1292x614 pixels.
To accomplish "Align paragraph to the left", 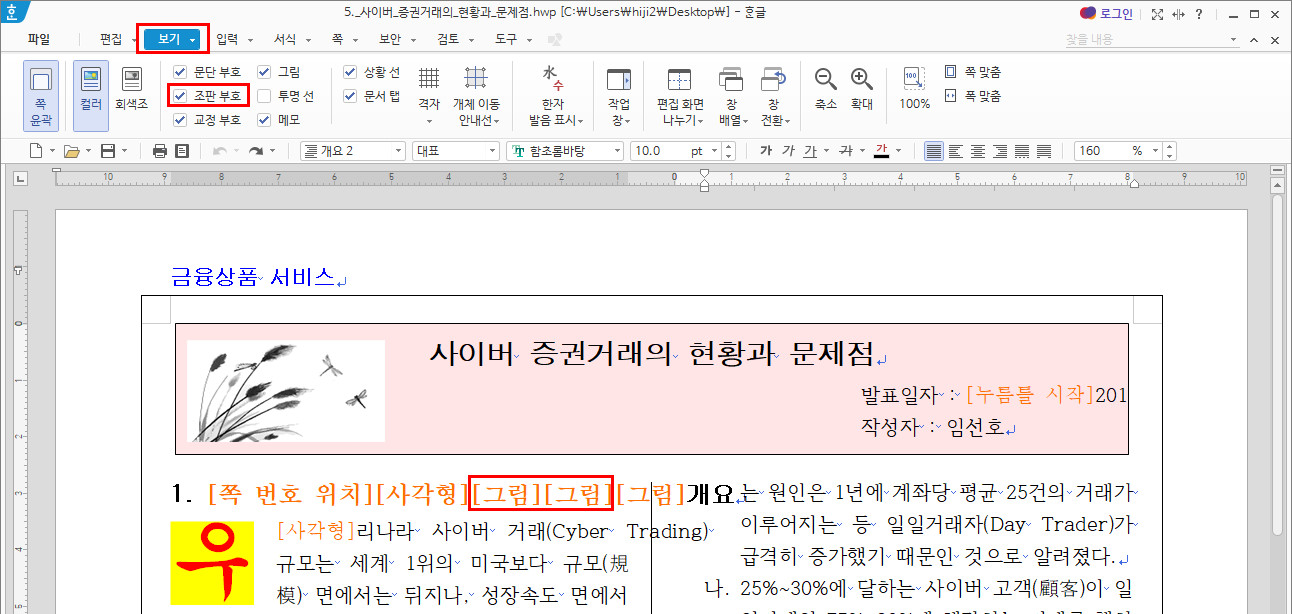I will pos(956,151).
